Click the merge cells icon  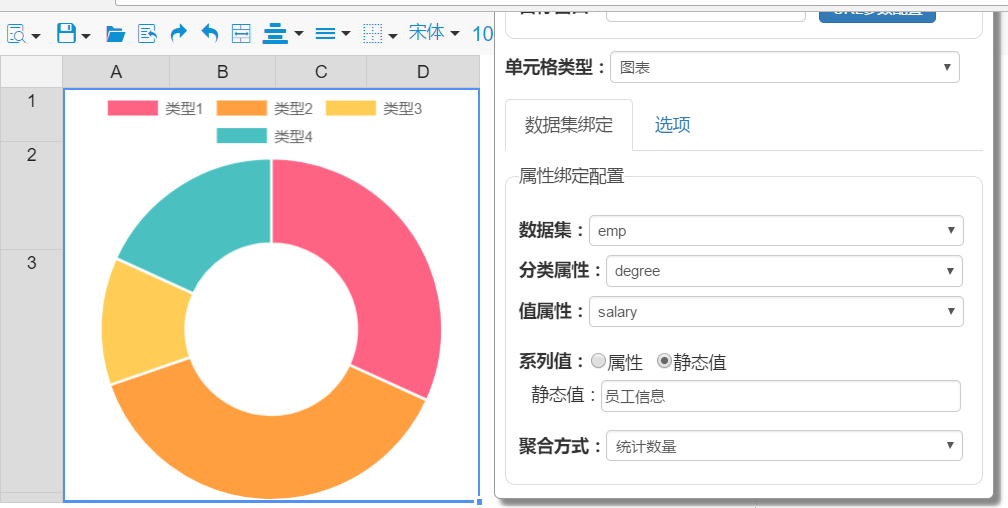[x=241, y=33]
